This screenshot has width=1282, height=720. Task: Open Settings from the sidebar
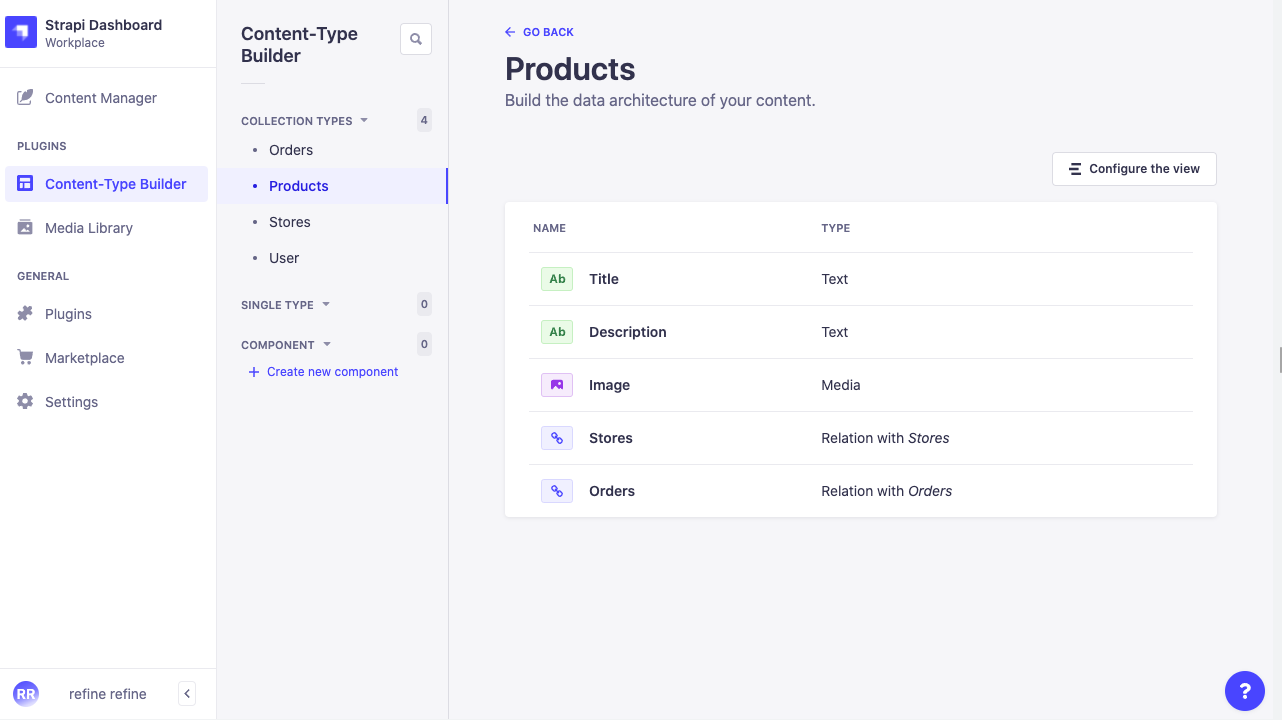click(69, 401)
